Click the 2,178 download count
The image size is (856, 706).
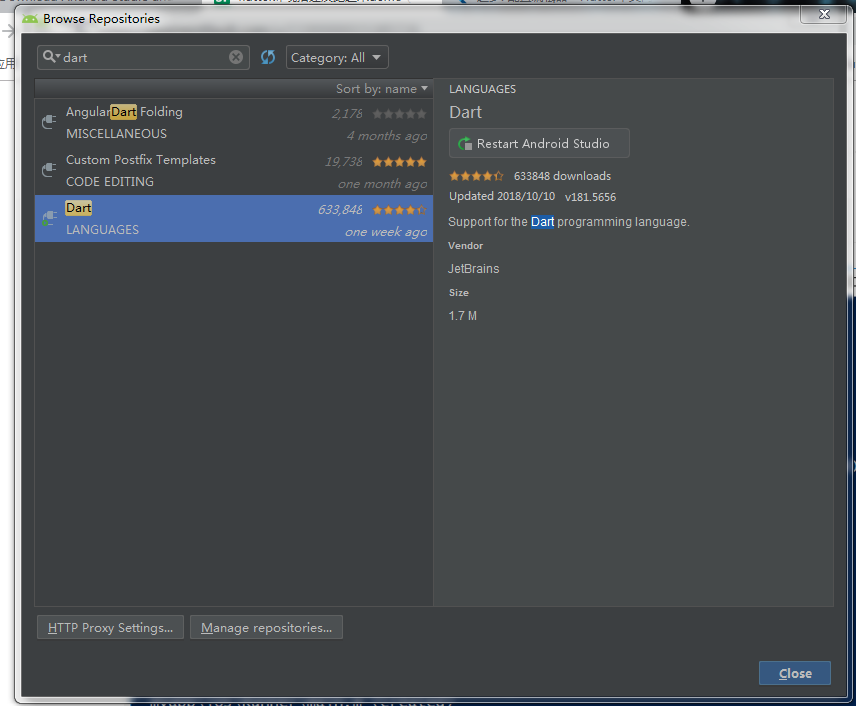point(347,114)
